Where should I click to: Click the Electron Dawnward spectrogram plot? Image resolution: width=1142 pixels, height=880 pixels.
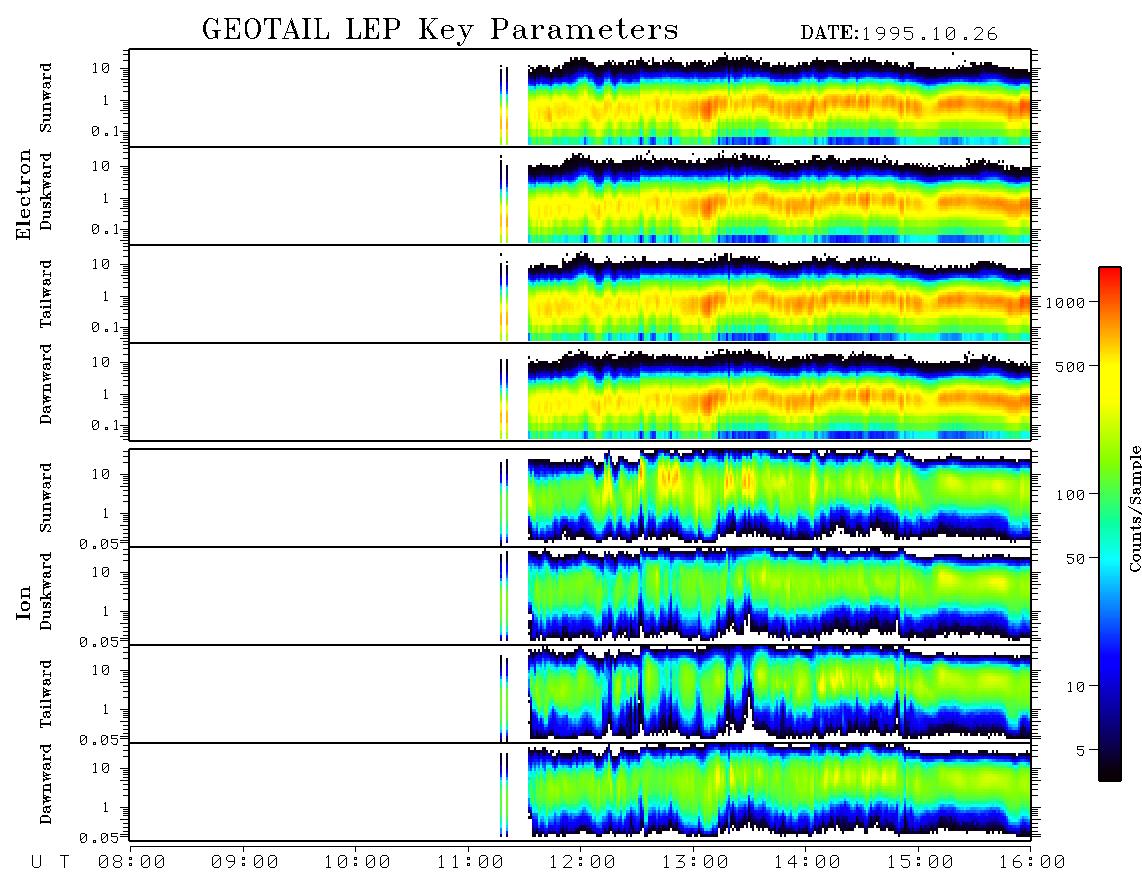click(580, 392)
